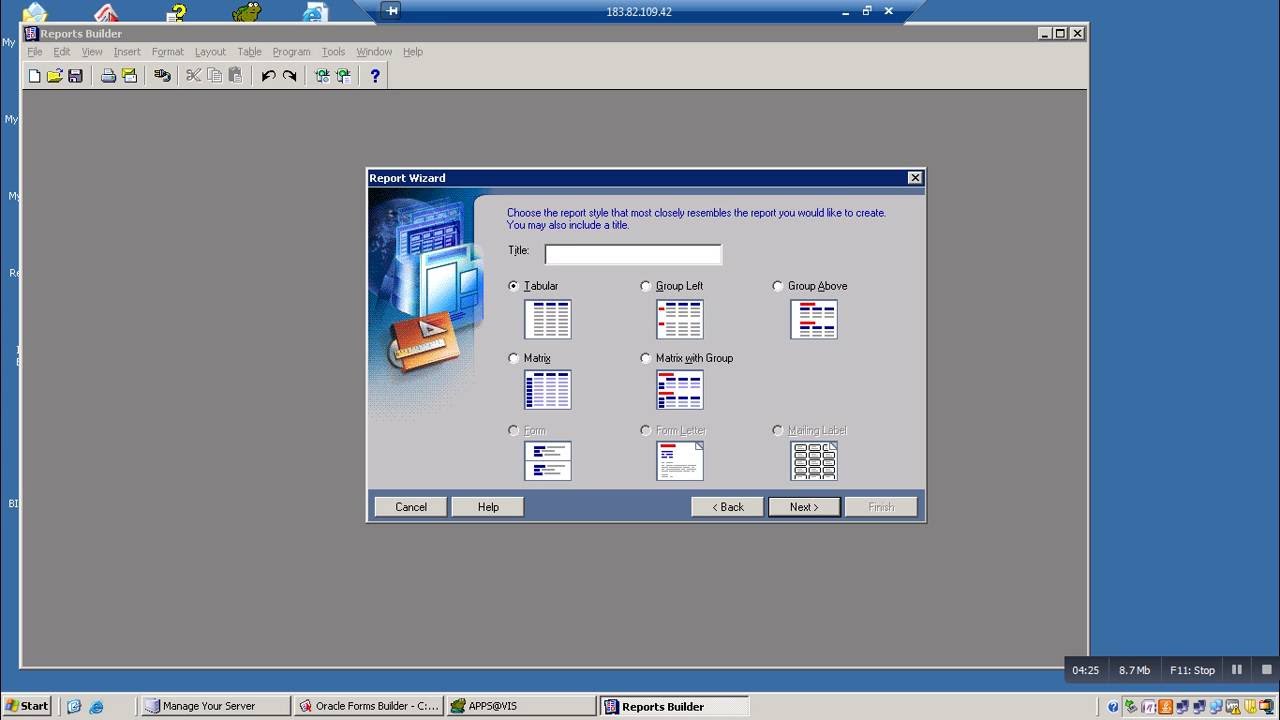Switch to Oracle Forms Builder taskbar window
Image resolution: width=1280 pixels, height=720 pixels.
(x=368, y=706)
